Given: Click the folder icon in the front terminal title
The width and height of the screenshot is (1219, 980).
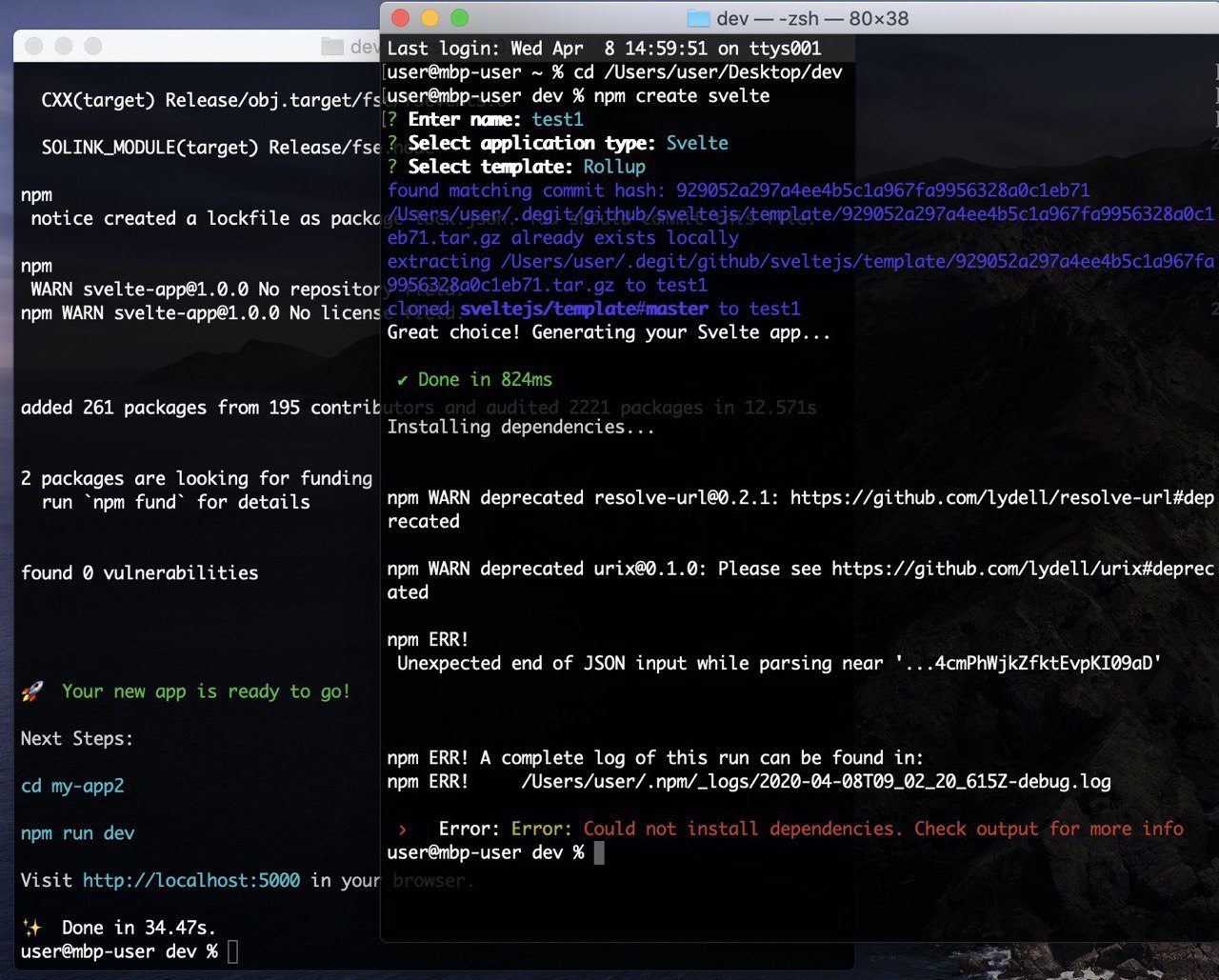Looking at the screenshot, I should coord(698,18).
